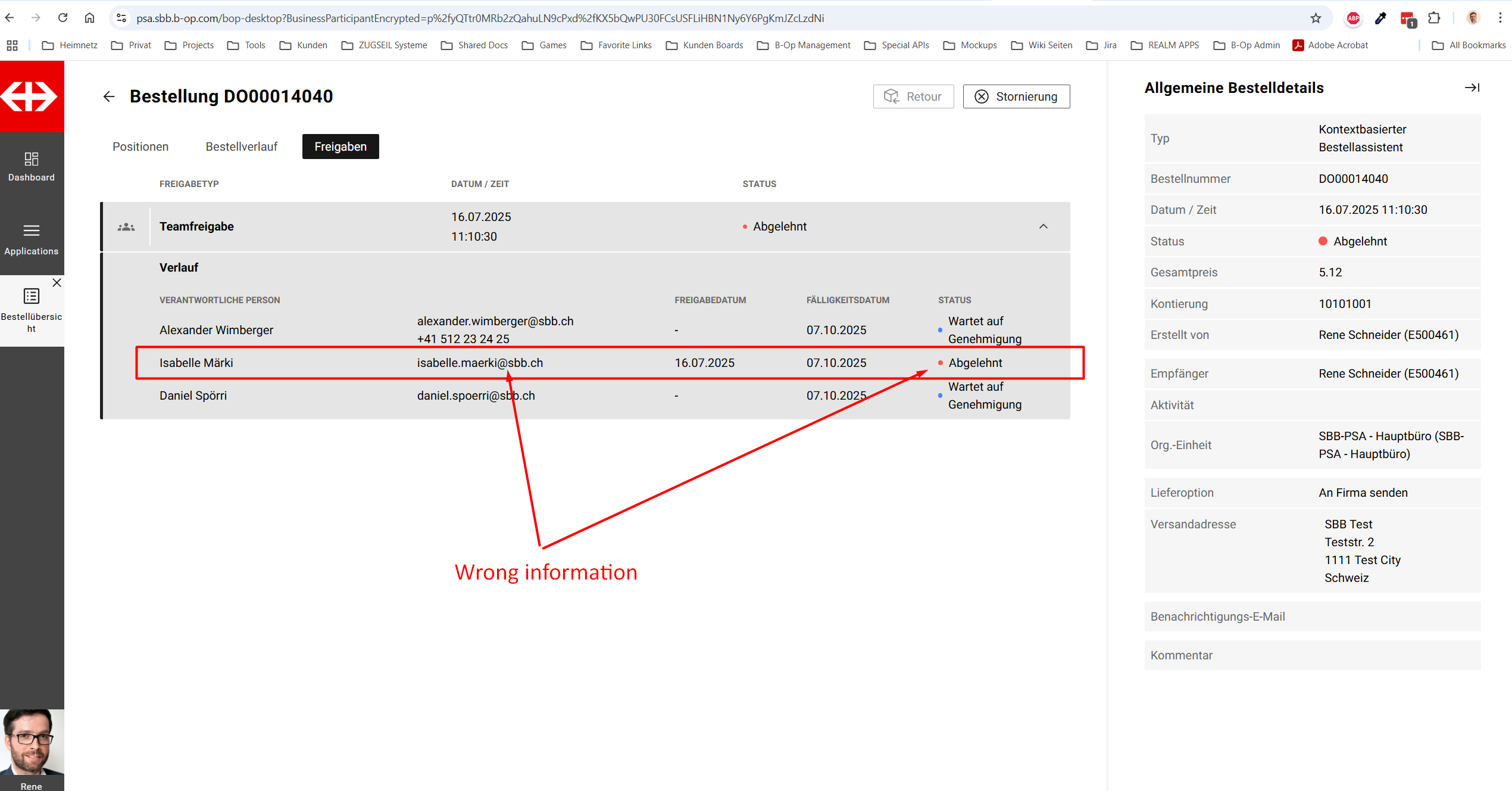Collapse the Allgemeine Bestelldetails panel

pyautogui.click(x=1472, y=88)
